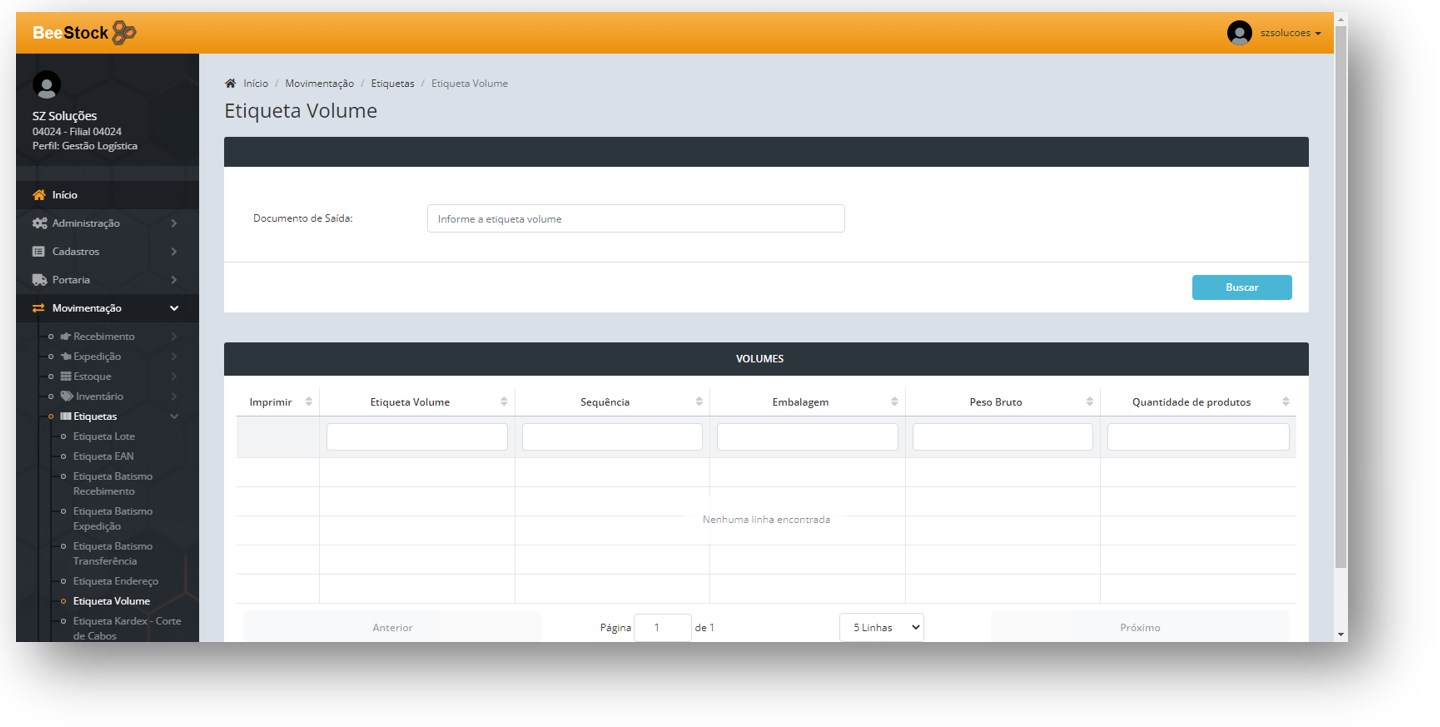Click the sidebar profile avatar
The height and width of the screenshot is (727, 1440).
pos(47,85)
